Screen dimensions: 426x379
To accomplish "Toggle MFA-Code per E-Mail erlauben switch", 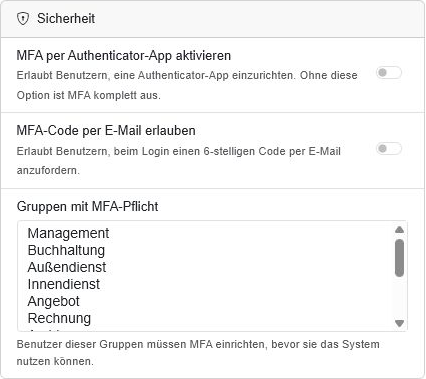I will 389,148.
